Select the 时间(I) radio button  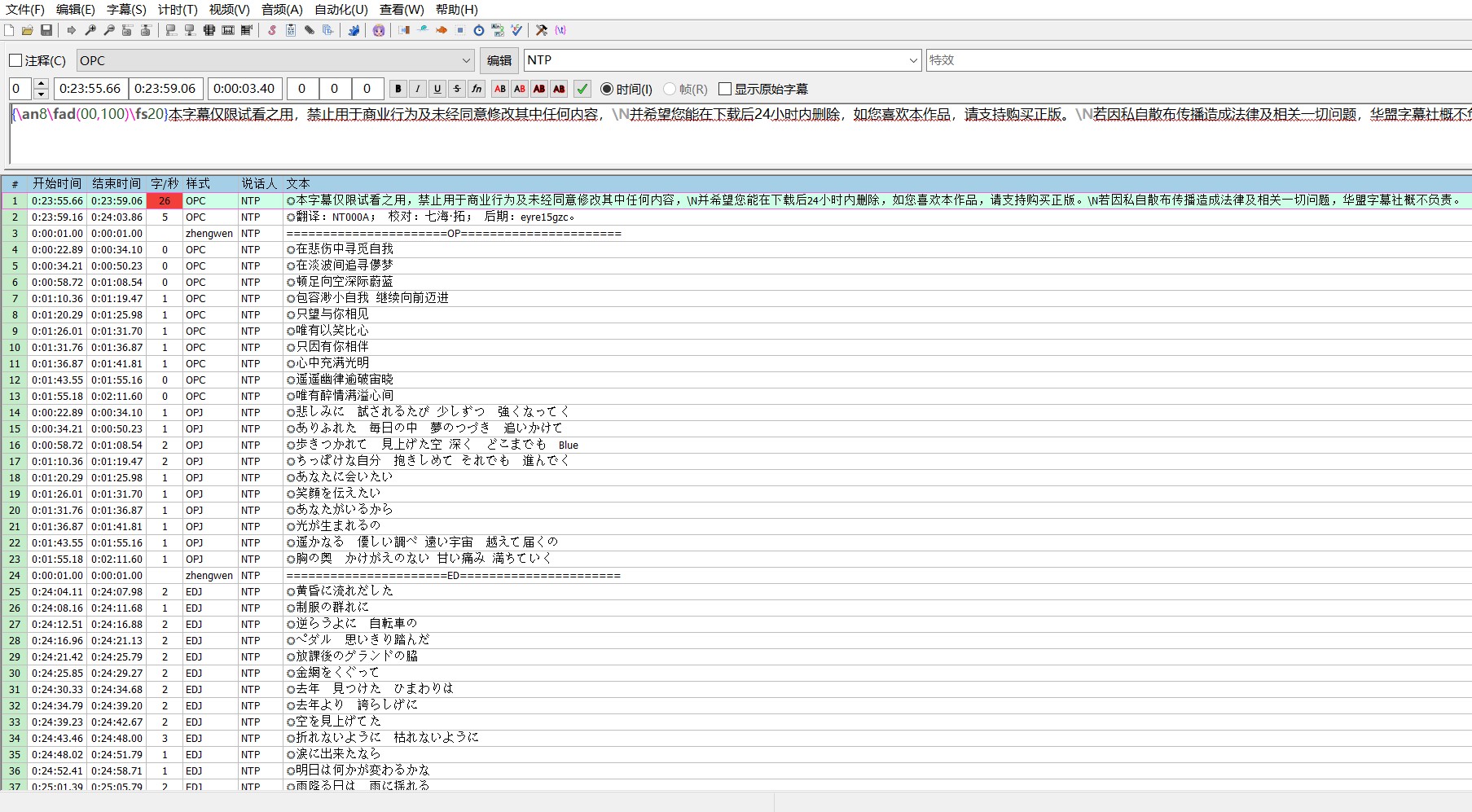tap(626, 89)
